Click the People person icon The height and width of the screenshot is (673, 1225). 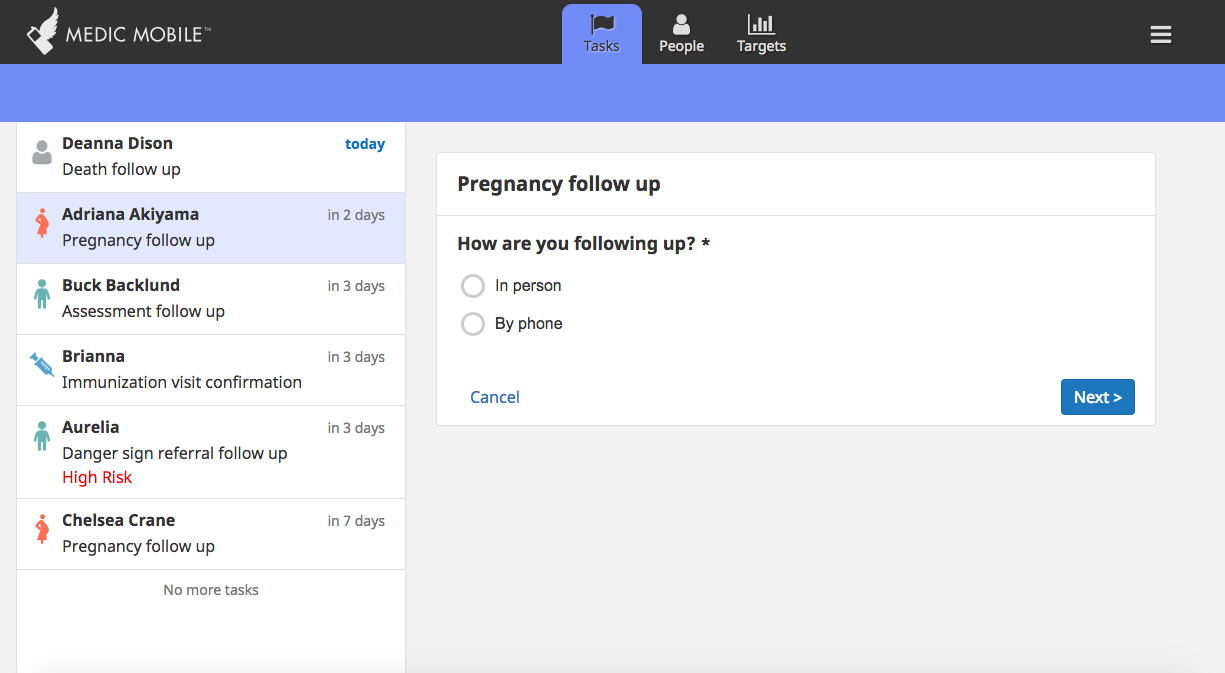click(x=681, y=24)
